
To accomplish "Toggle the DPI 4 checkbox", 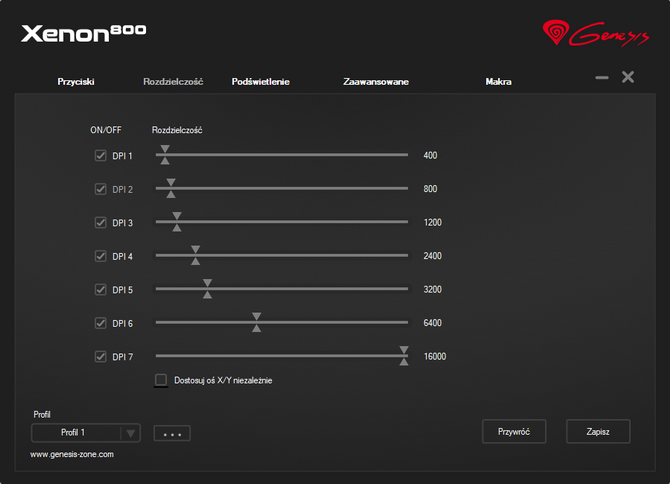I will pos(100,256).
